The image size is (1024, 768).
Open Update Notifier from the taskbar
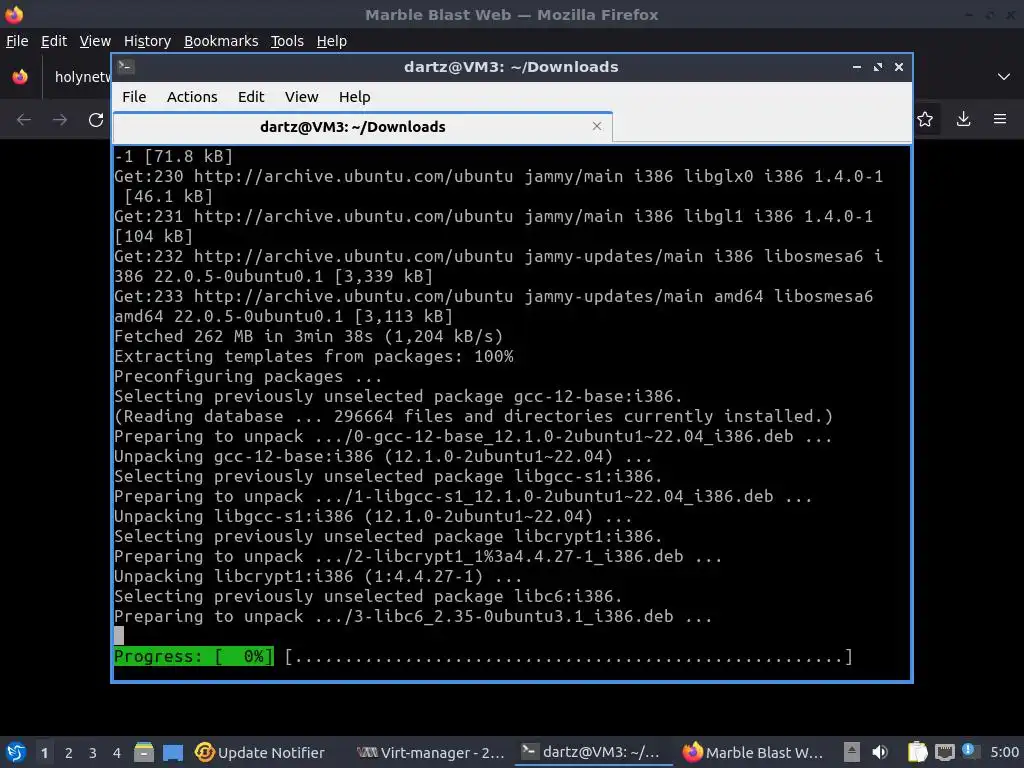click(260, 752)
